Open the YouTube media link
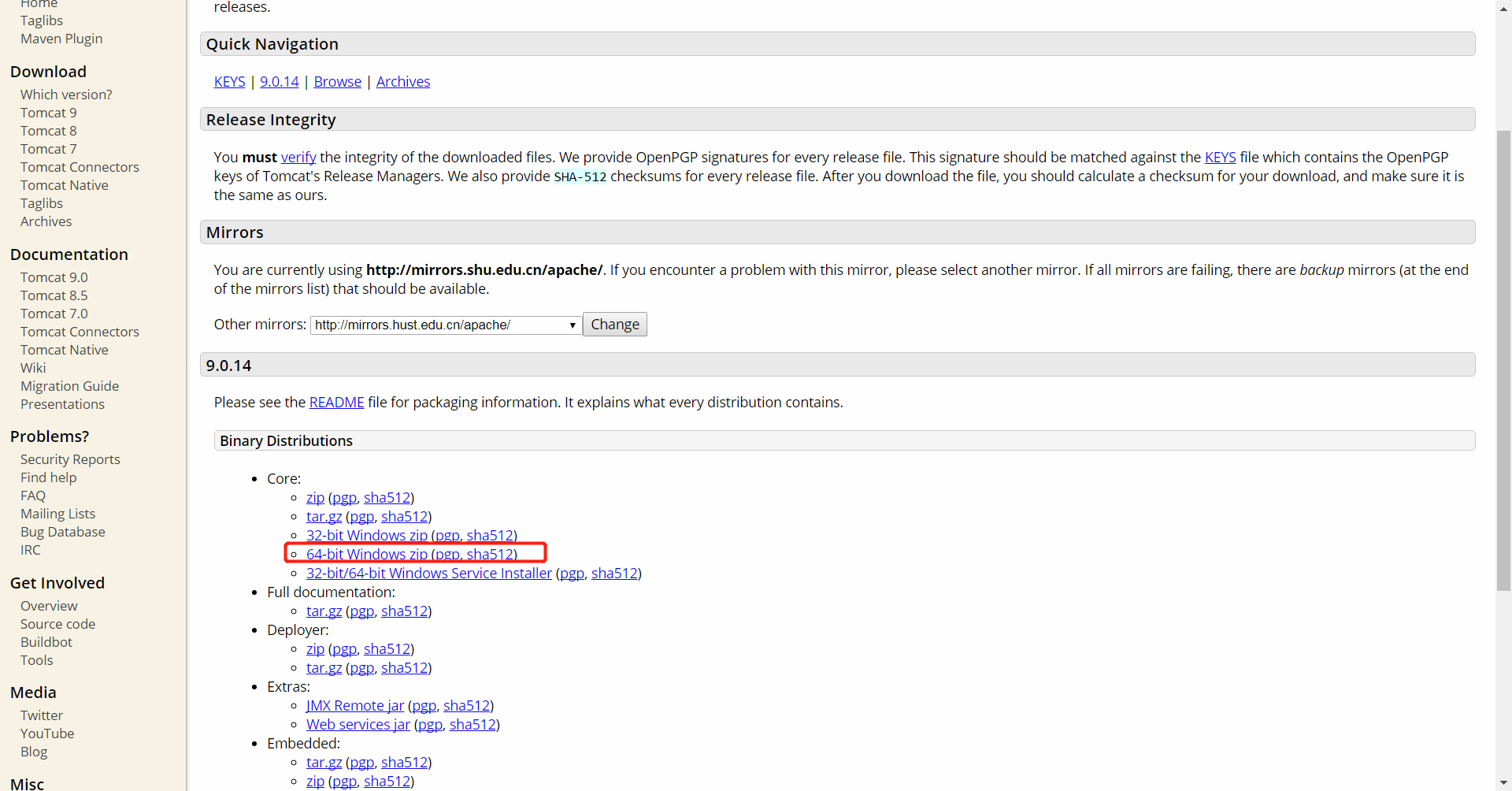1512x791 pixels. pos(47,733)
